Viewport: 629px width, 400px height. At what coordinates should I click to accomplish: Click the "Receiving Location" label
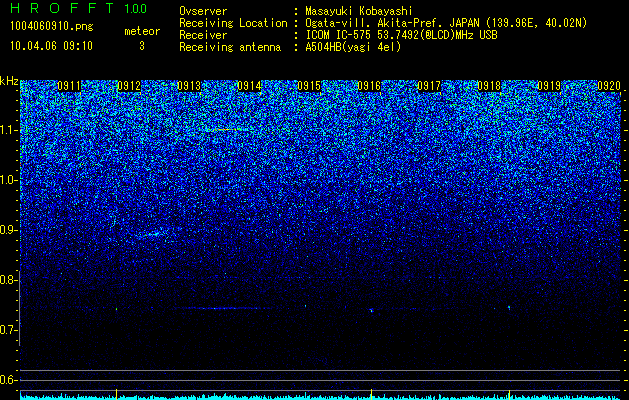tap(233, 23)
